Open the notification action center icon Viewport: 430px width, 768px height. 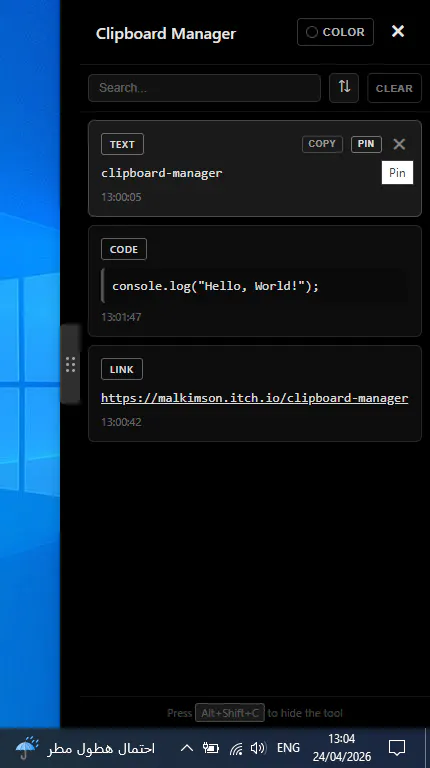pyautogui.click(x=397, y=748)
